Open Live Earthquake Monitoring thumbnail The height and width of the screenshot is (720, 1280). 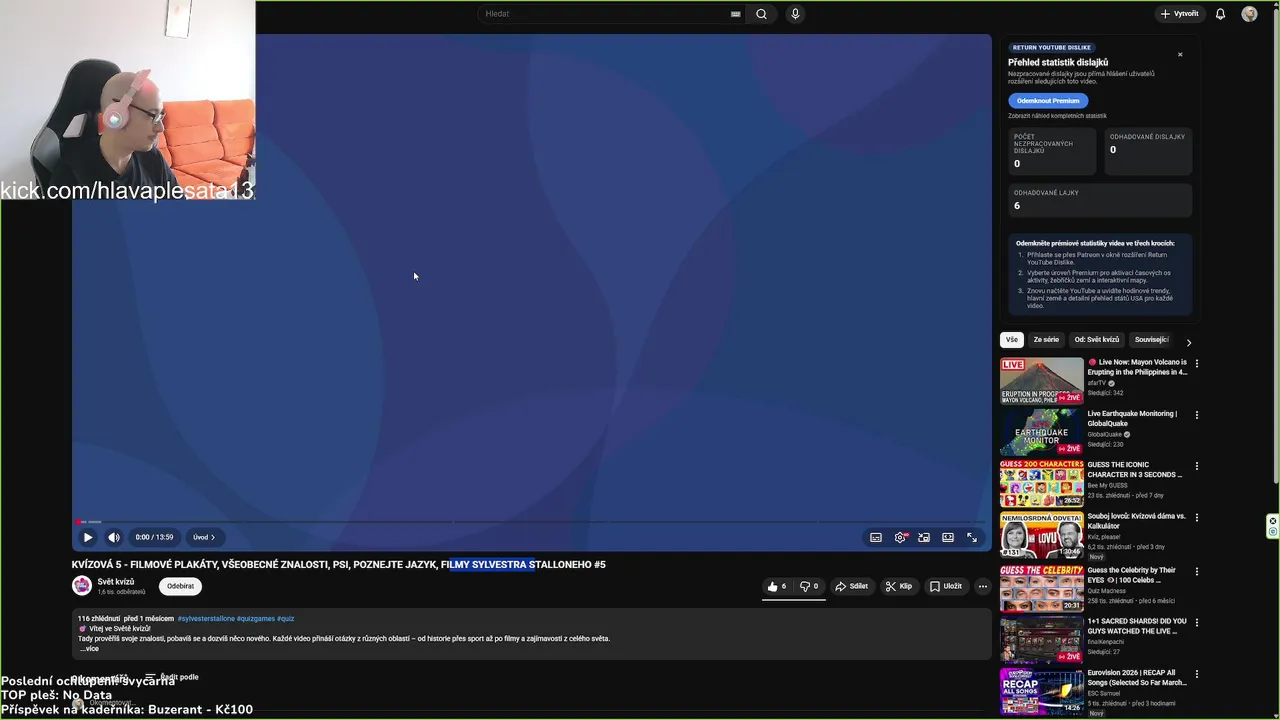click(x=1041, y=432)
